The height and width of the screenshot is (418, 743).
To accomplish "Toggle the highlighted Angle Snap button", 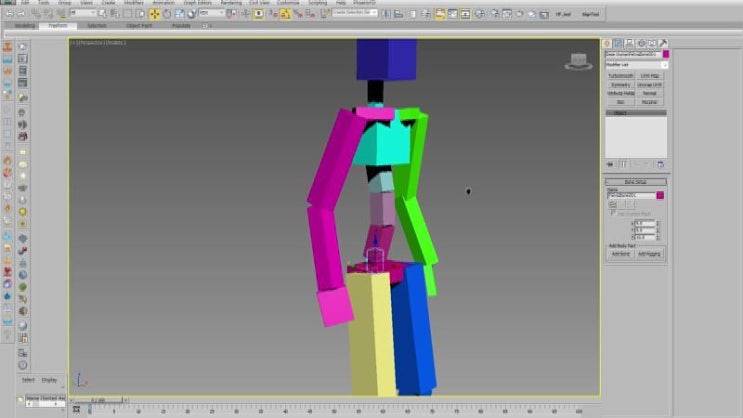I will pos(285,14).
